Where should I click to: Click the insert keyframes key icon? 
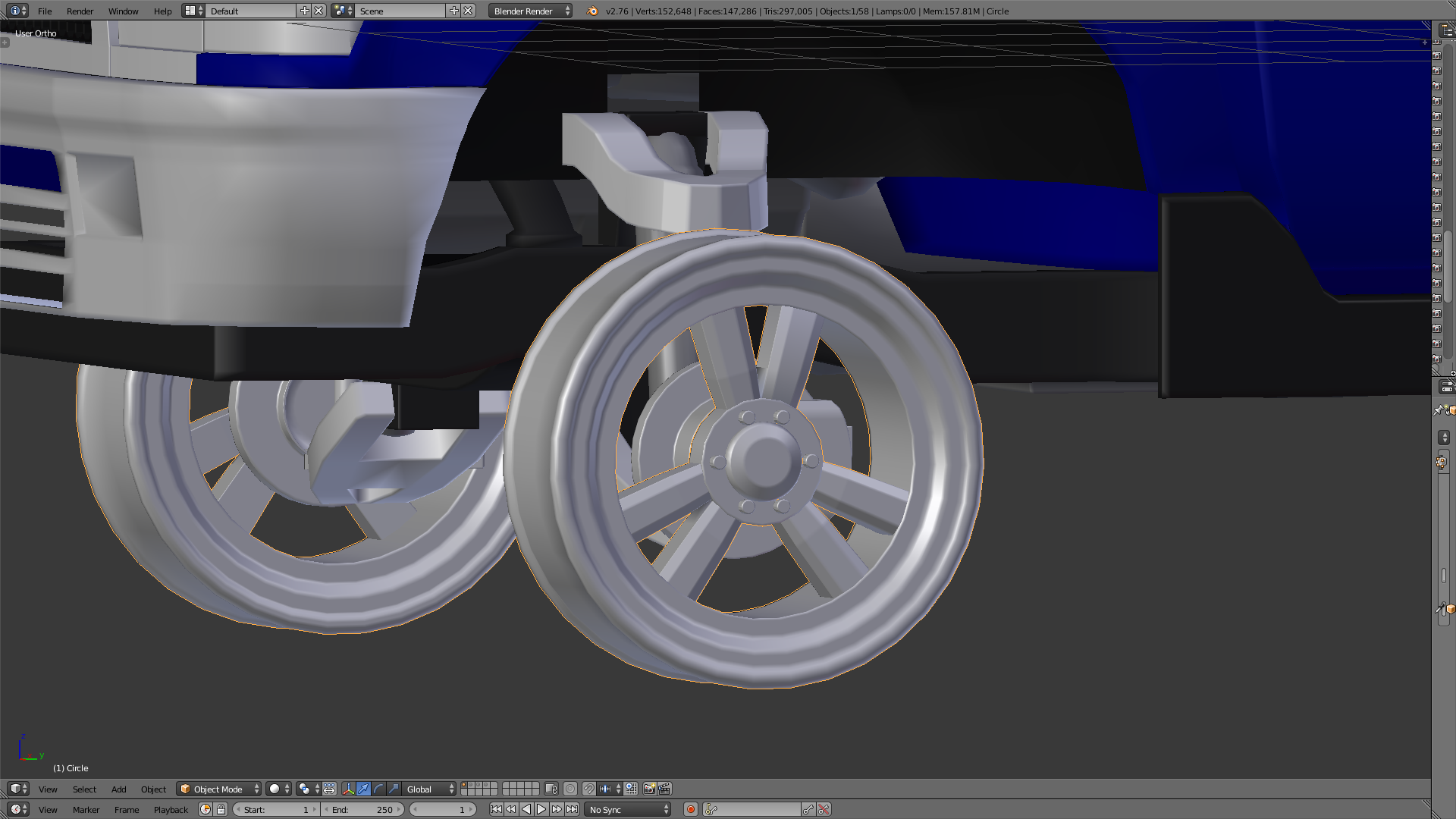pyautogui.click(x=808, y=809)
